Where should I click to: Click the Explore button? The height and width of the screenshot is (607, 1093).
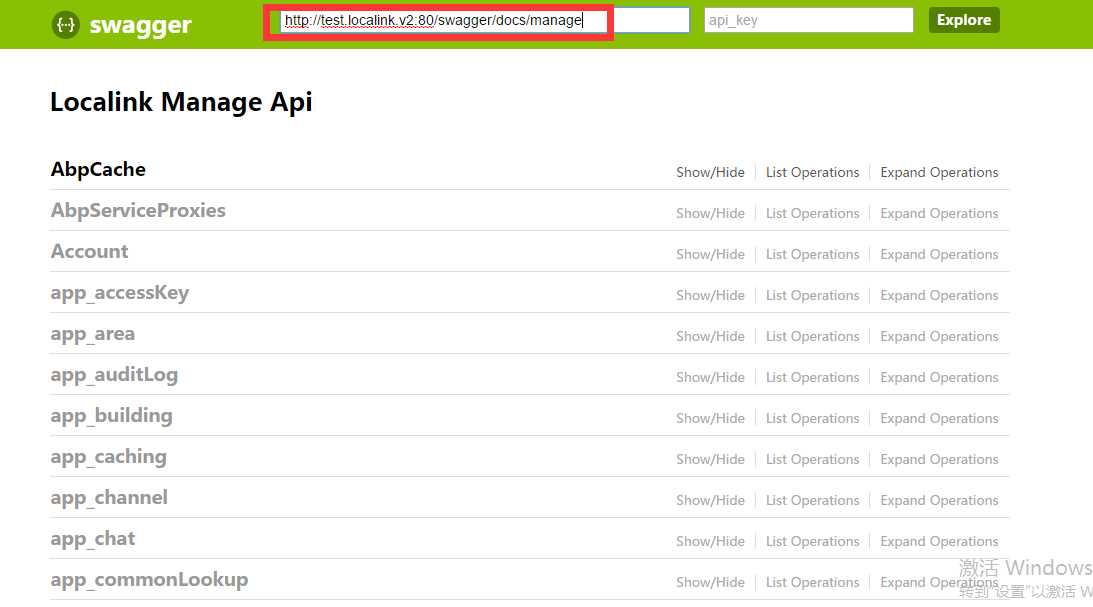click(x=964, y=20)
